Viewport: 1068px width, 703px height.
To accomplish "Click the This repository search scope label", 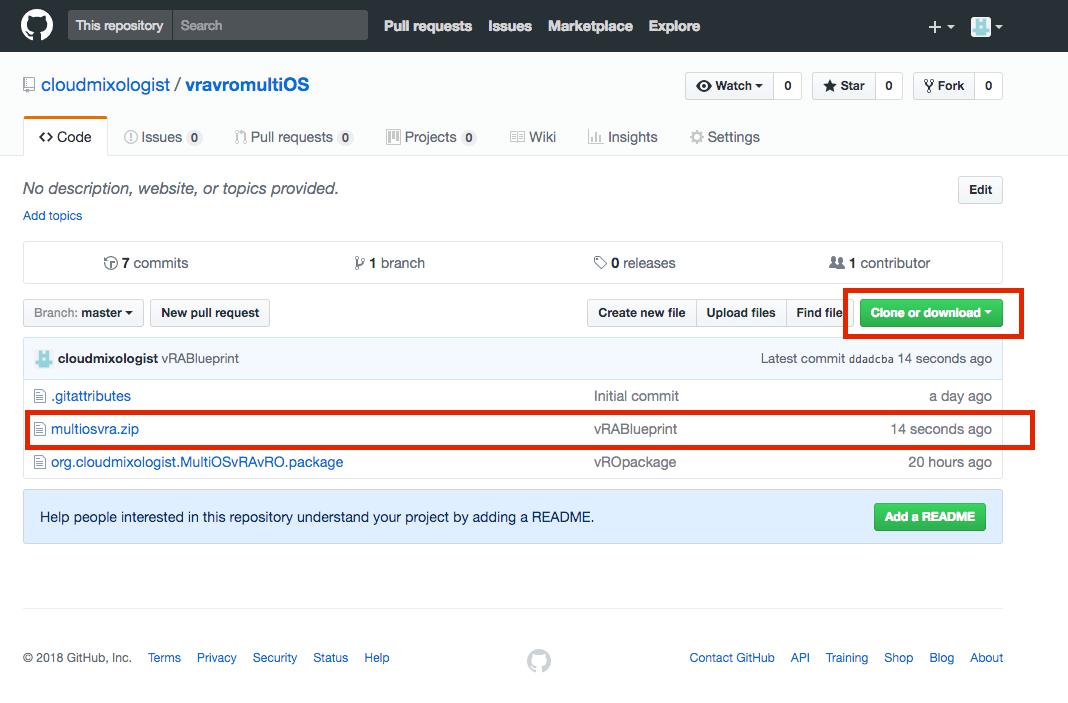I will point(120,25).
